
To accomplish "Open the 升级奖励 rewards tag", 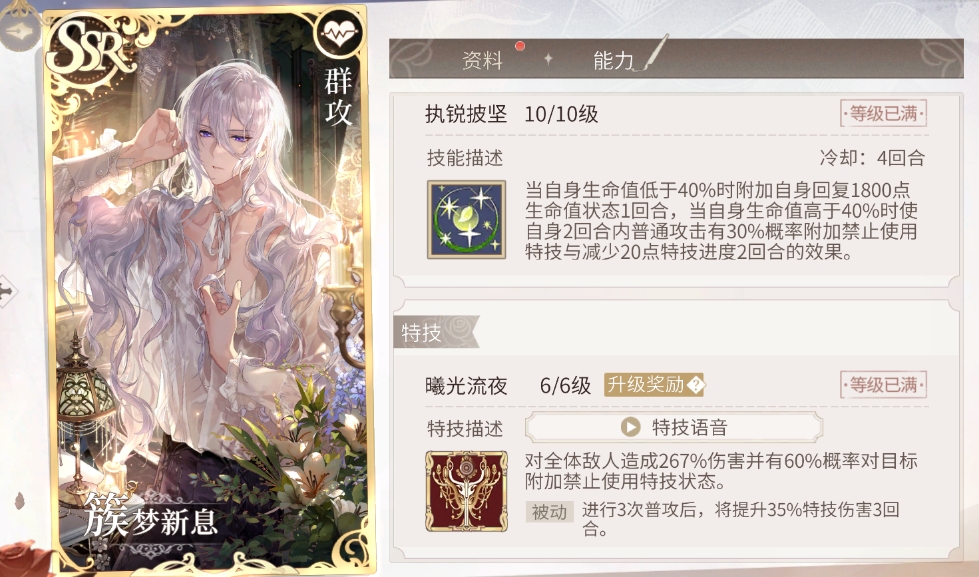I will (x=654, y=385).
